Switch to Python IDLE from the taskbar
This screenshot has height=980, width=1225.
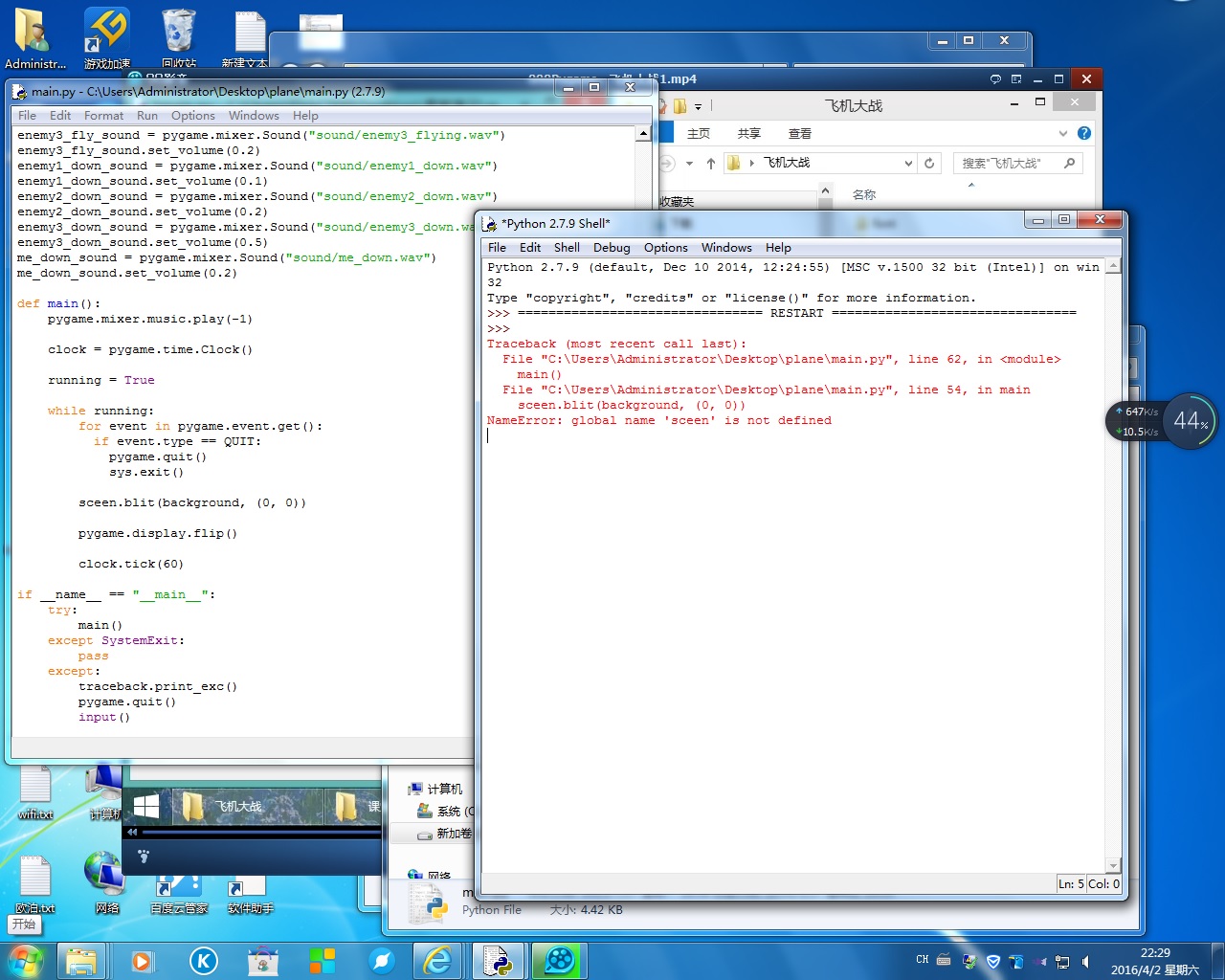498,960
